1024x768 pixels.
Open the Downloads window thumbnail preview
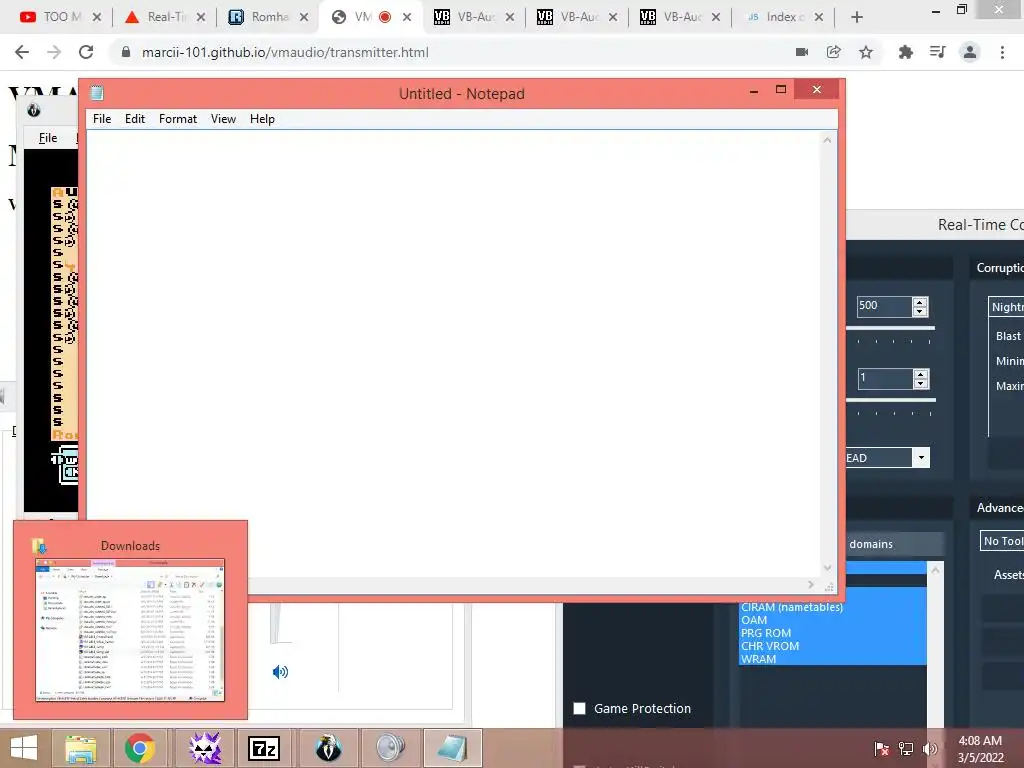pos(130,630)
